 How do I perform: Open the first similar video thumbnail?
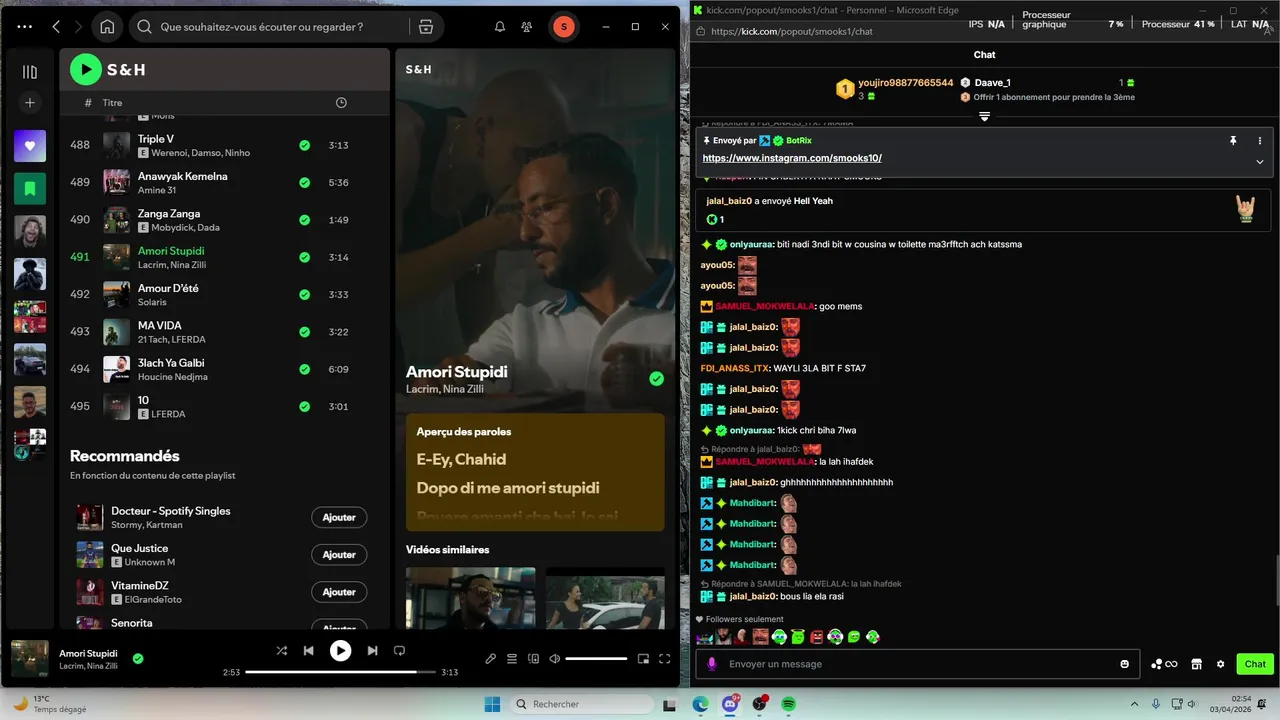[470, 598]
